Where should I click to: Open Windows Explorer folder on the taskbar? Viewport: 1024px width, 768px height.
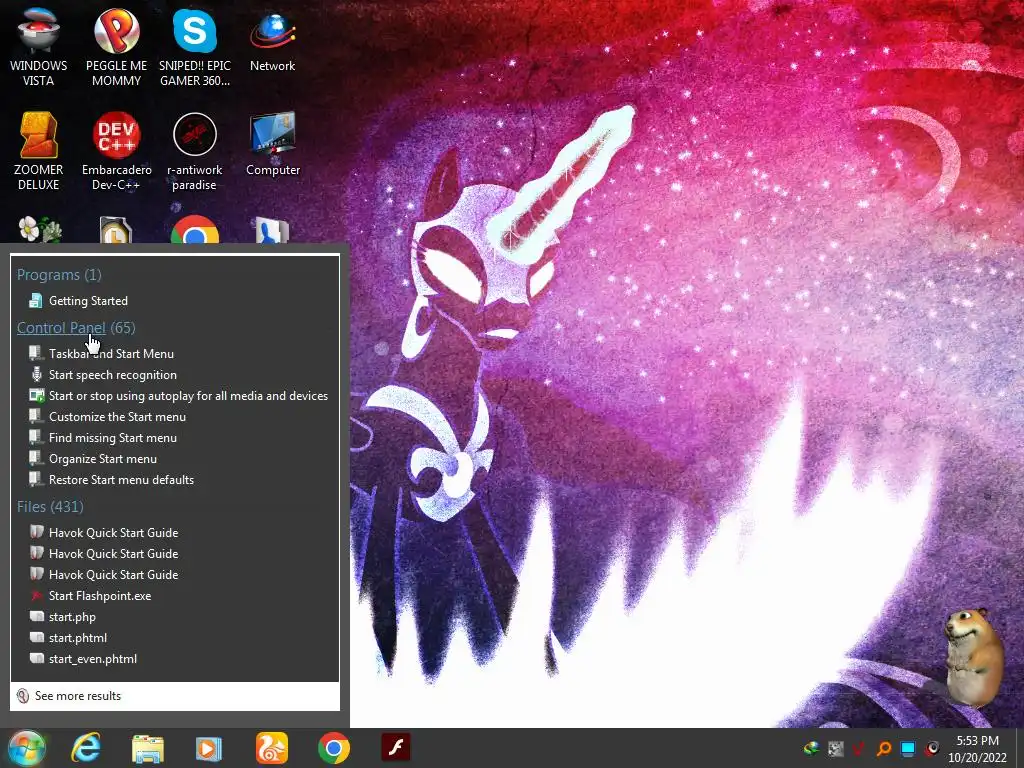148,748
